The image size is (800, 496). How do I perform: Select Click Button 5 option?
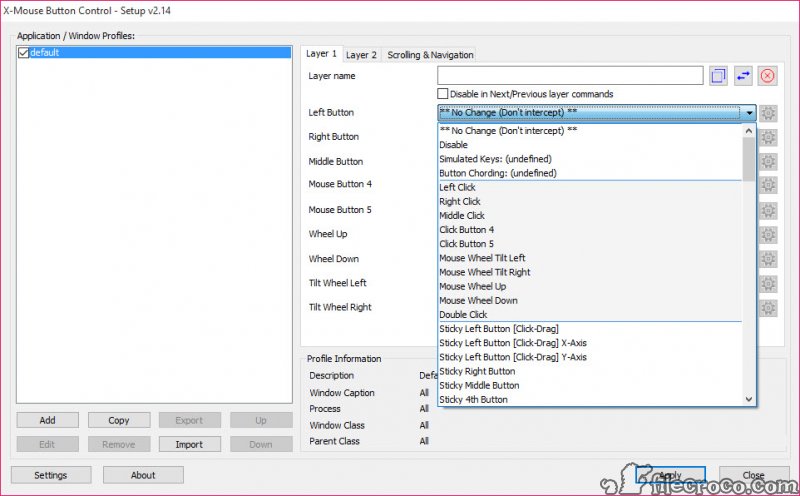pyautogui.click(x=590, y=244)
